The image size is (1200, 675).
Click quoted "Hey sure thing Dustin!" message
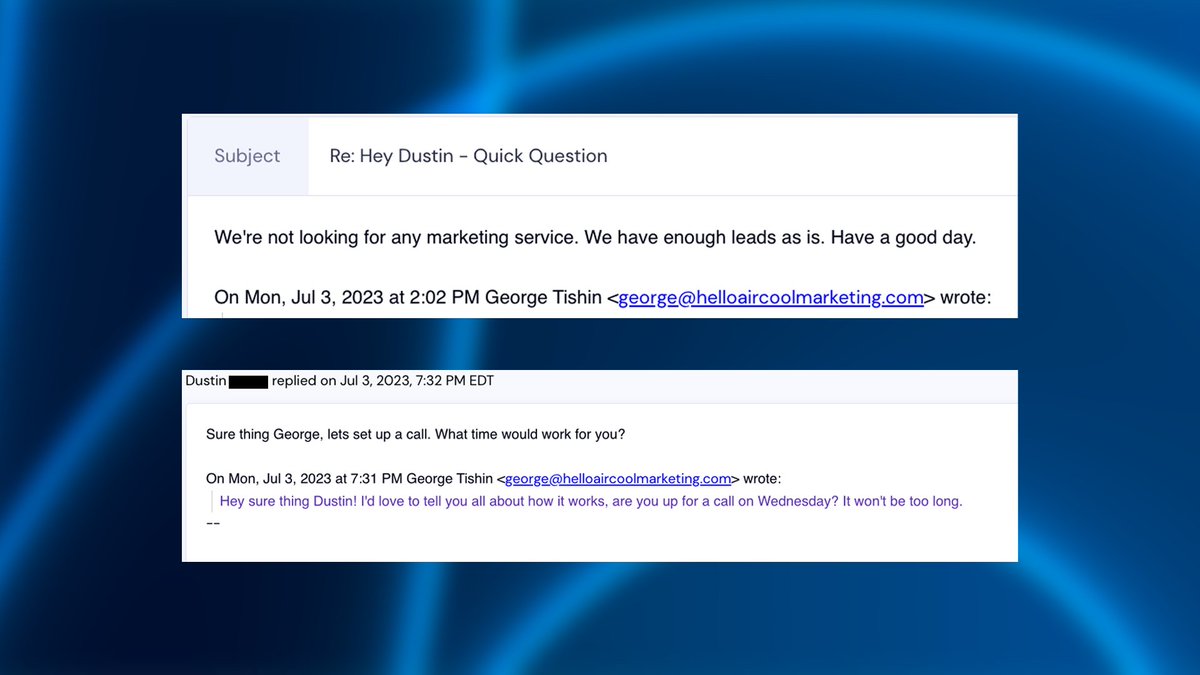pos(591,501)
